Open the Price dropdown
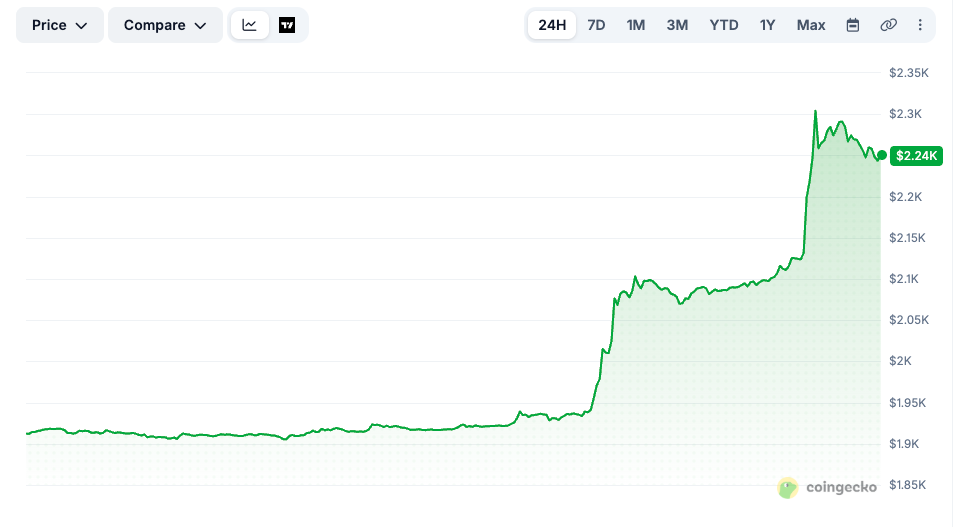The image size is (956, 527). [60, 25]
